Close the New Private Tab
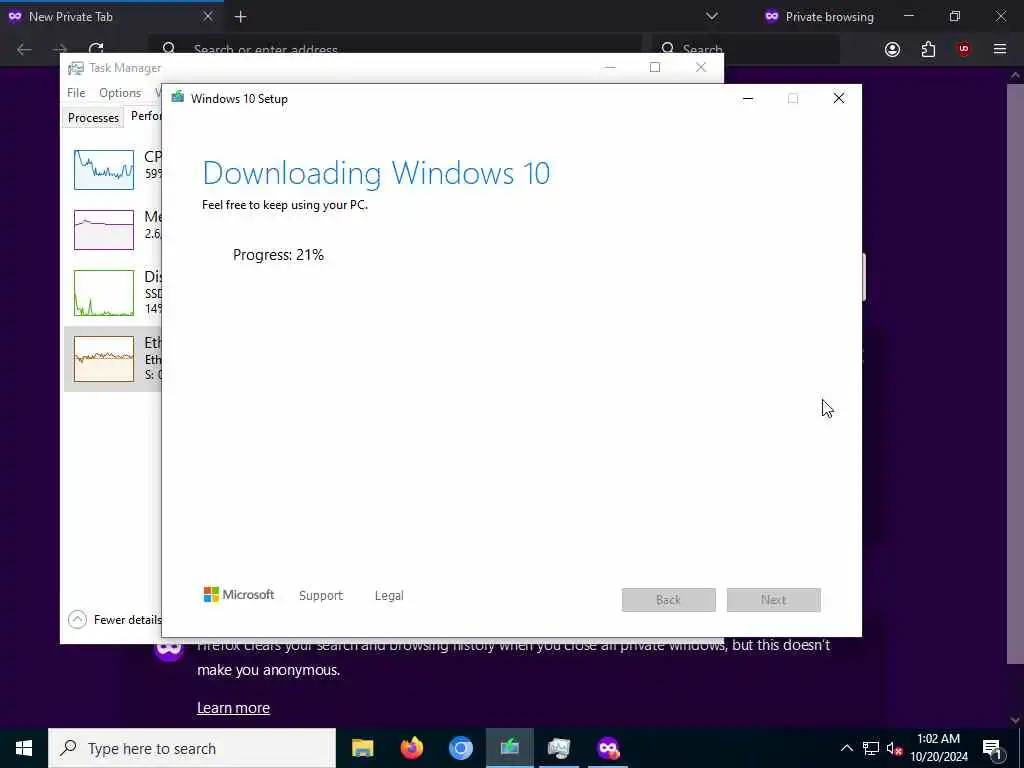1024x768 pixels. (x=208, y=16)
